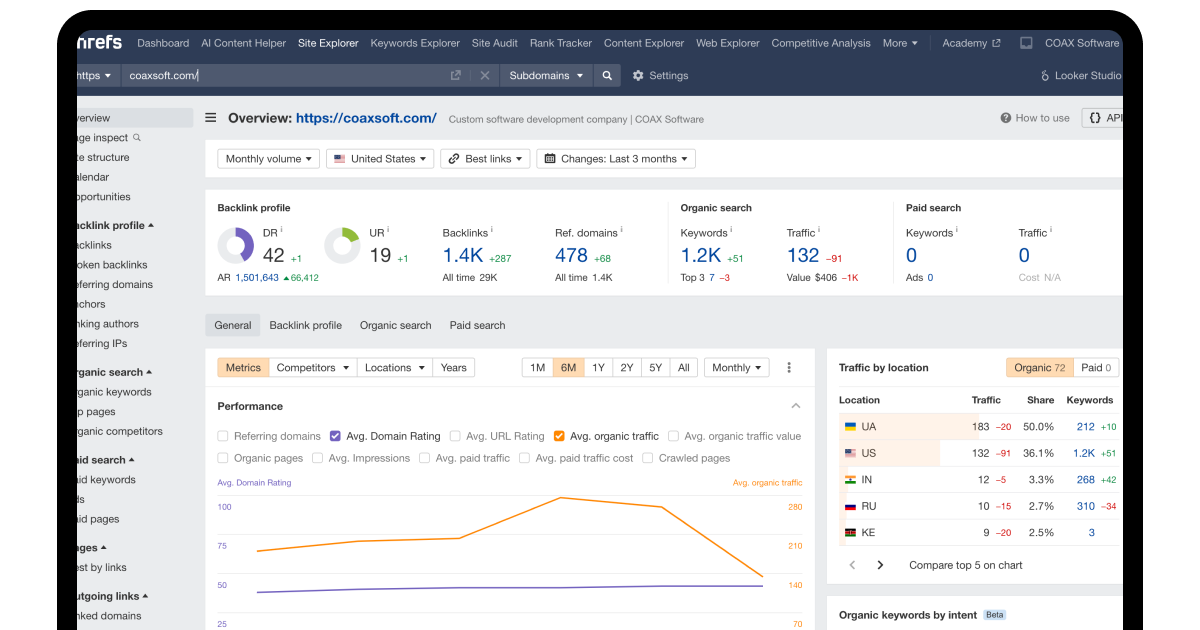The image size is (1200, 630).
Task: Clear the URL with the X icon
Action: pyautogui.click(x=485, y=75)
